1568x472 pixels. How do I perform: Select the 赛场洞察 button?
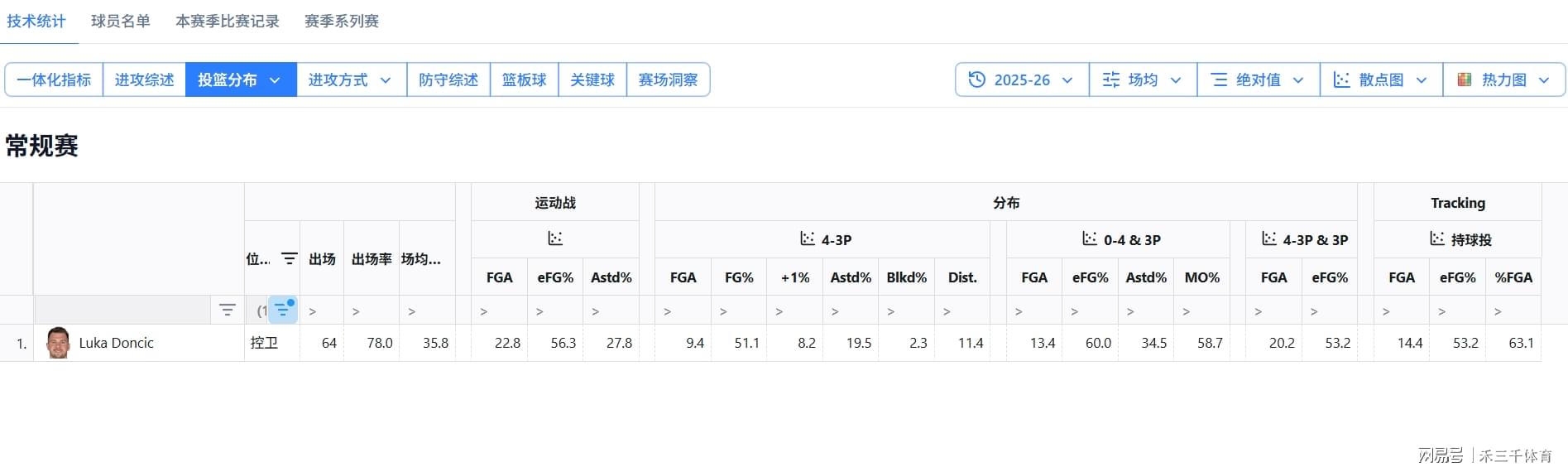[668, 79]
